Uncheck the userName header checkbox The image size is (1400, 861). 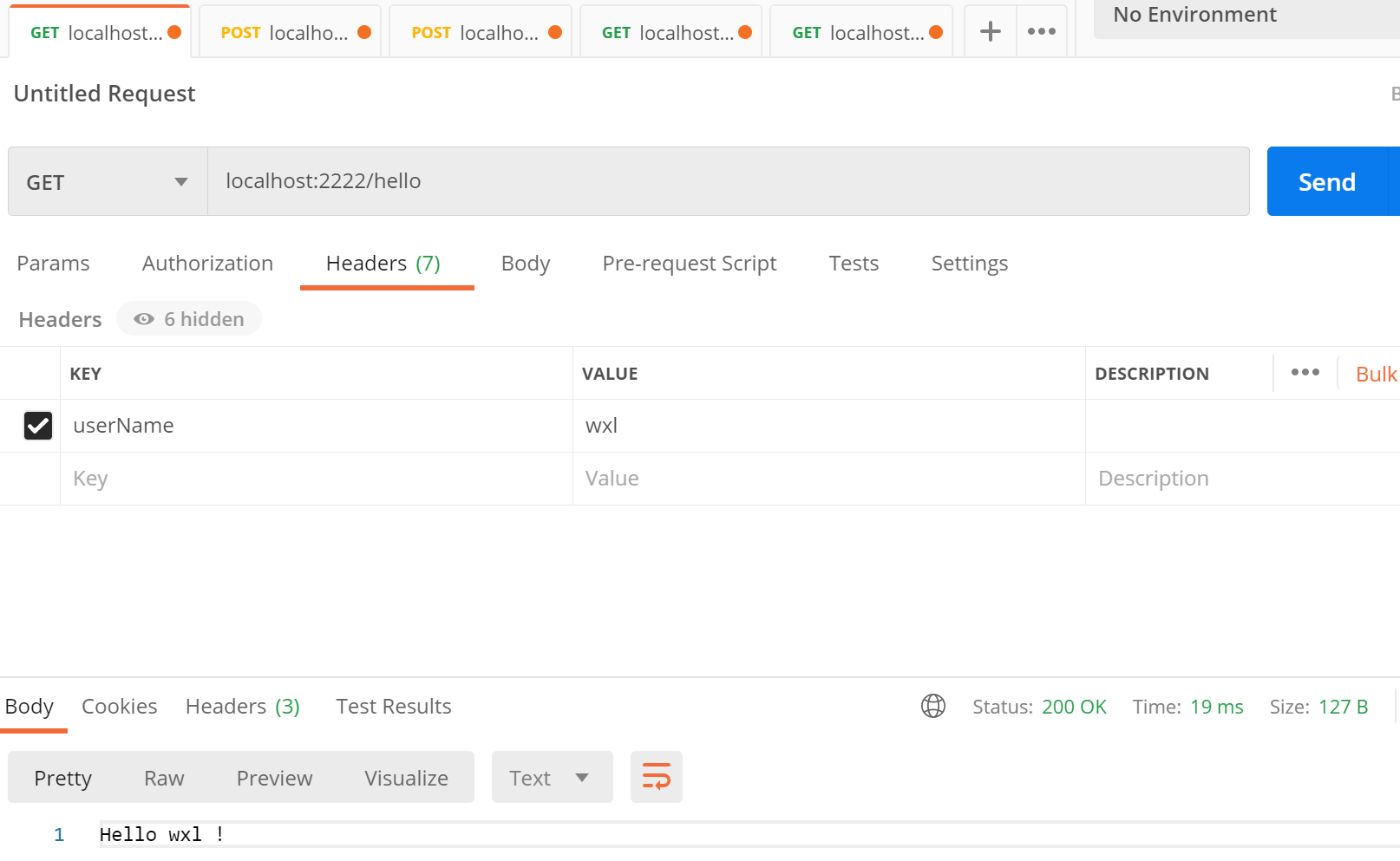38,426
